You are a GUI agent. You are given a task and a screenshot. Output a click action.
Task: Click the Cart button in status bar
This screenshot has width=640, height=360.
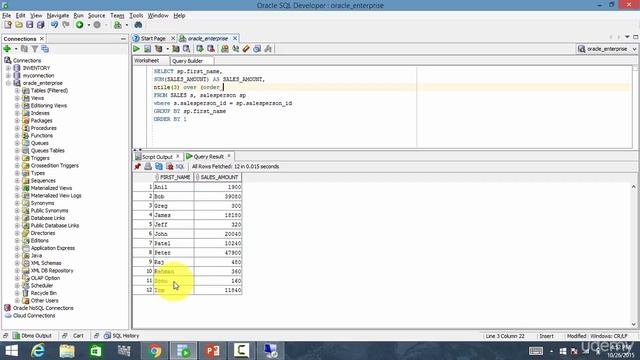pyautogui.click(x=78, y=336)
